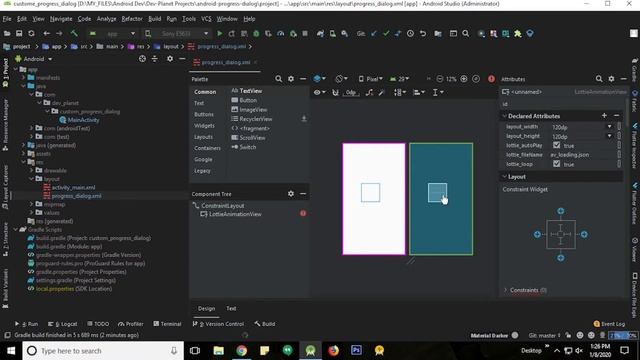Zoom out the design surface

tap(440, 79)
